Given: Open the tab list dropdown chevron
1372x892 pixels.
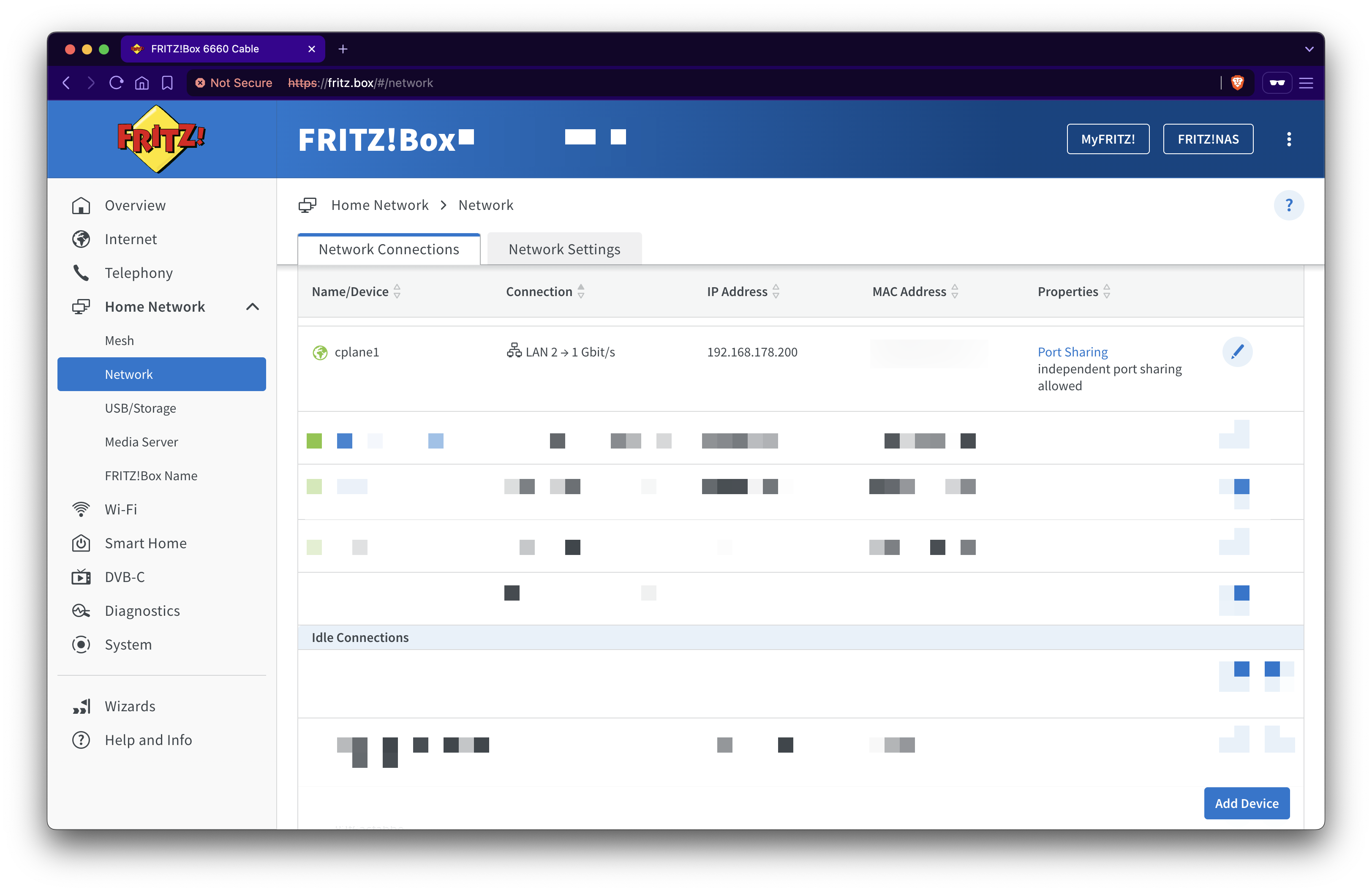Looking at the screenshot, I should coord(1309,49).
